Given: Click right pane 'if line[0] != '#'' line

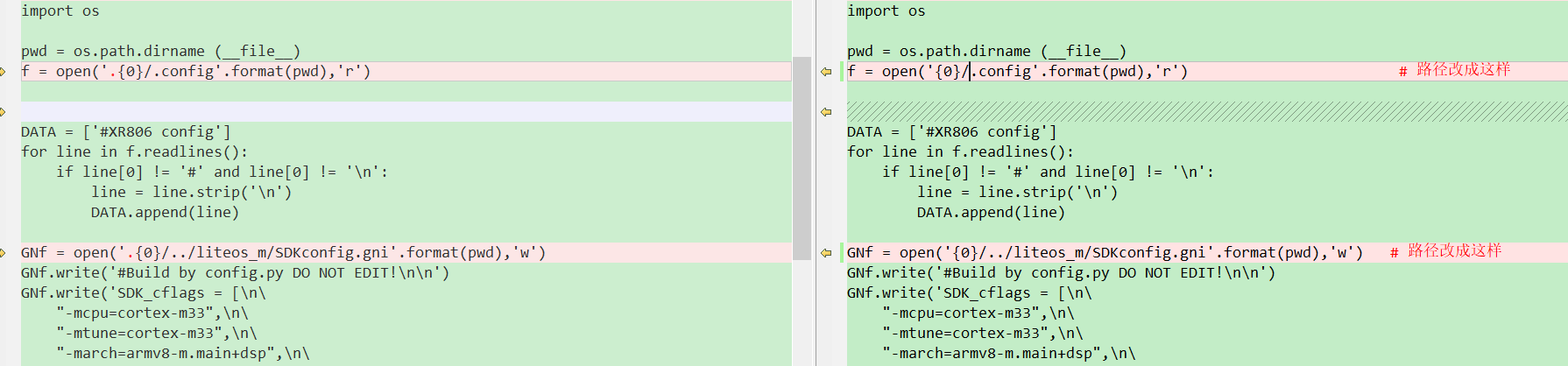Looking at the screenshot, I should tap(1049, 172).
